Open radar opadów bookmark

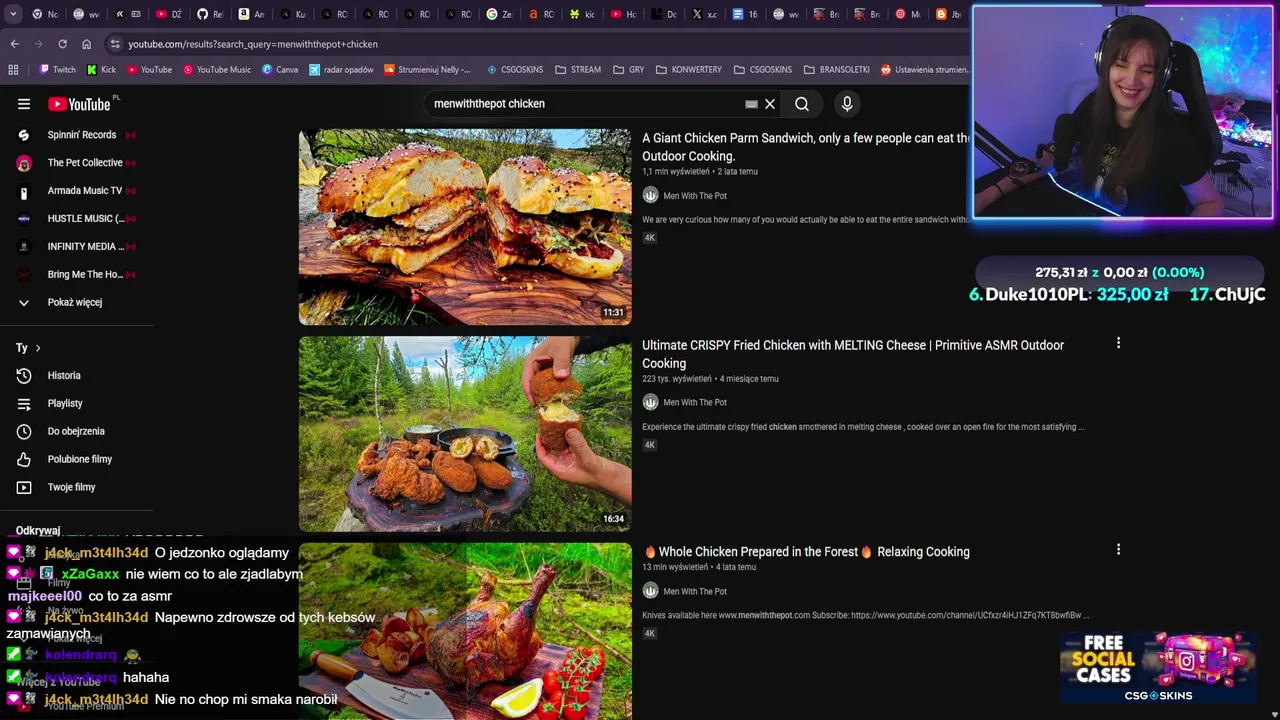point(341,70)
